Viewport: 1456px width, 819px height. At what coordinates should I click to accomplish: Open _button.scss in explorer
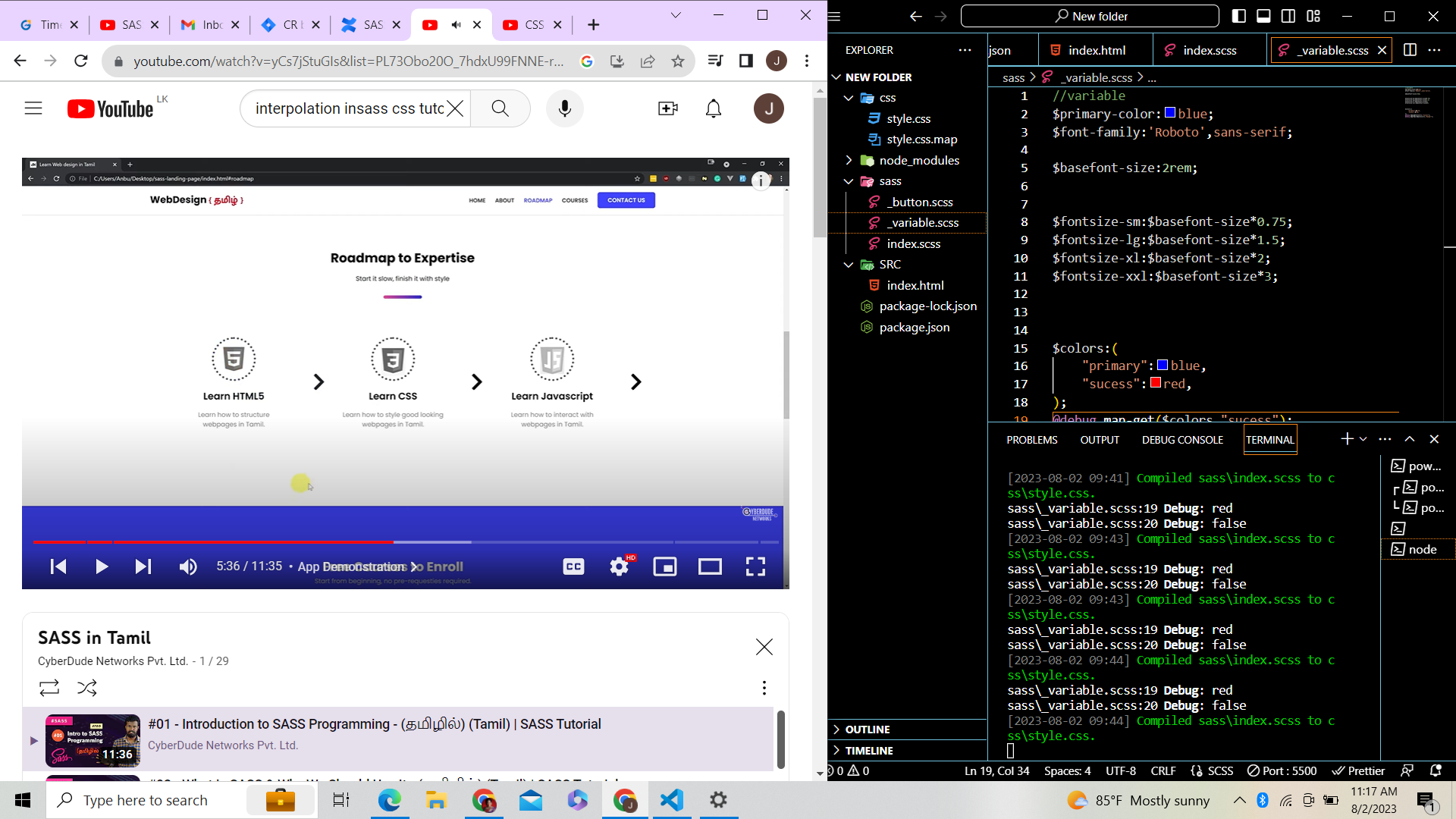point(919,202)
